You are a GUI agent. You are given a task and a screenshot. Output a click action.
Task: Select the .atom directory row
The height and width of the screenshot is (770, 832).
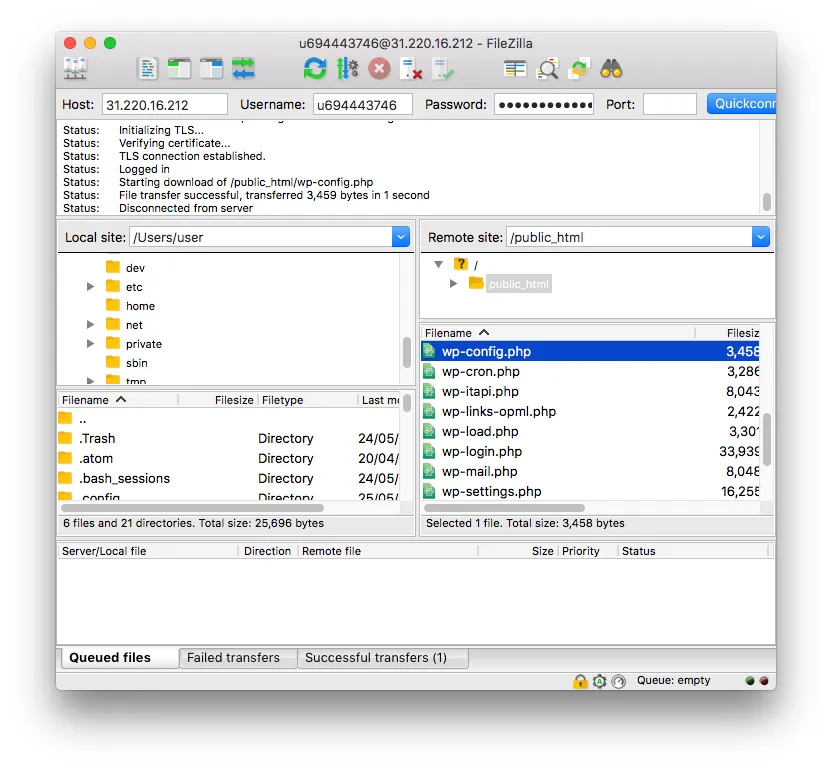[x=228, y=458]
